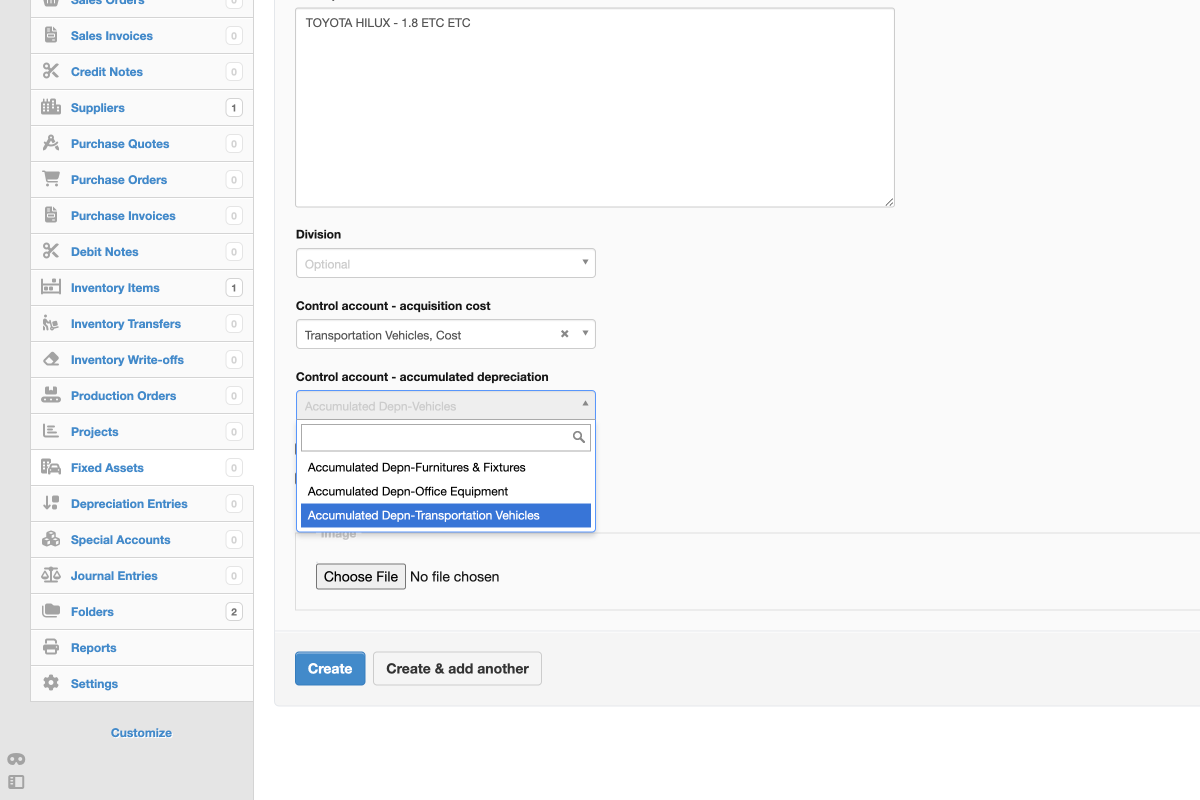Click the dropdown search magnifier icon
Image resolution: width=1200 pixels, height=800 pixels.
click(578, 437)
